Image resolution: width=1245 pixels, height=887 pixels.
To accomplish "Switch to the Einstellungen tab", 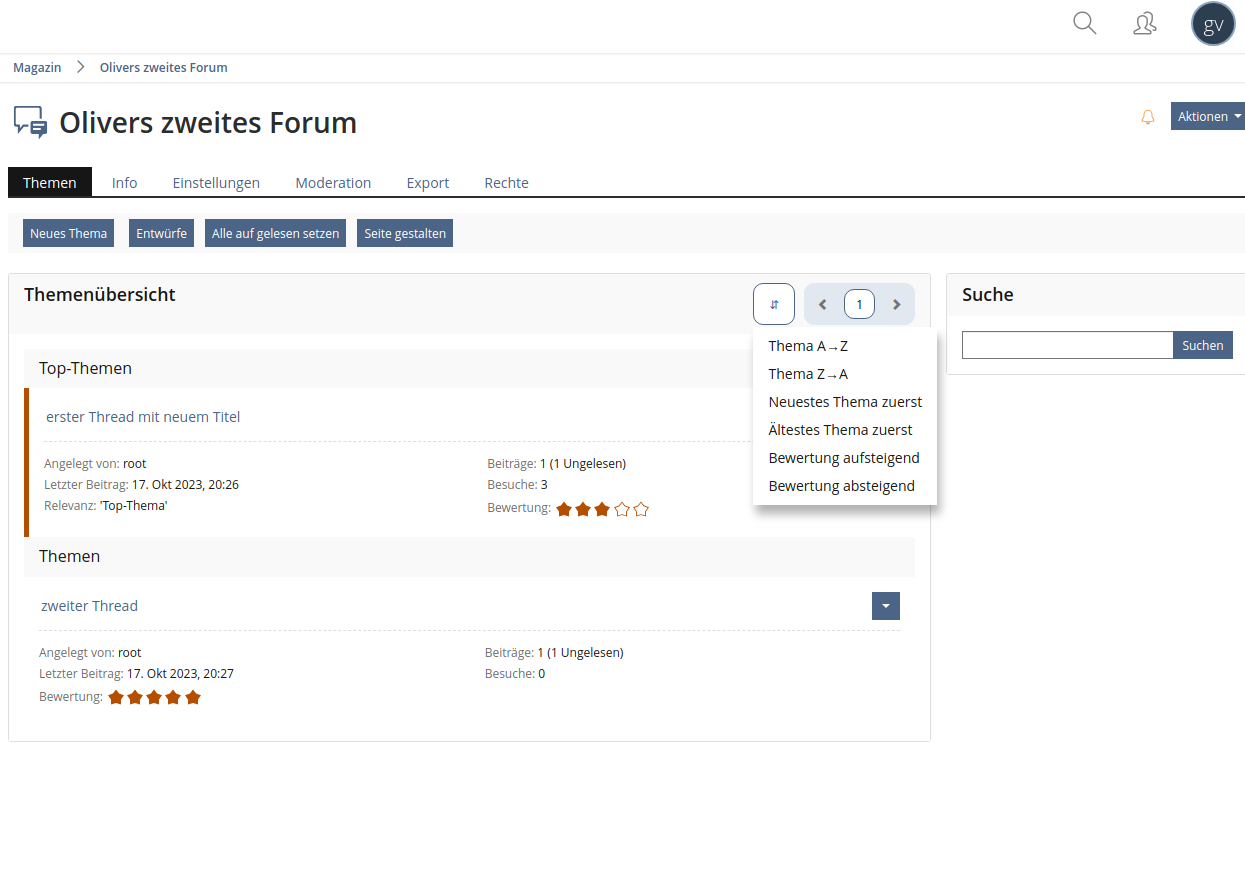I will pyautogui.click(x=216, y=183).
